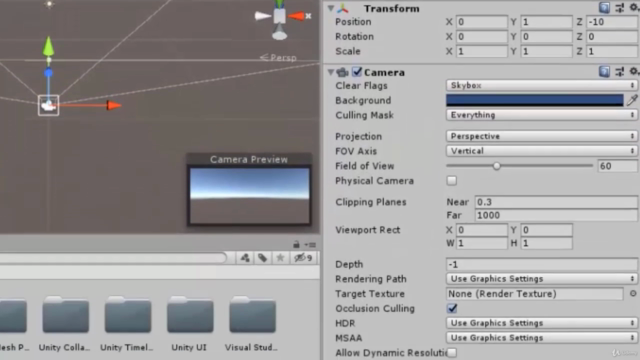The image size is (640, 360).
Task: Click the scene gizmo center cube
Action: coord(280,16)
